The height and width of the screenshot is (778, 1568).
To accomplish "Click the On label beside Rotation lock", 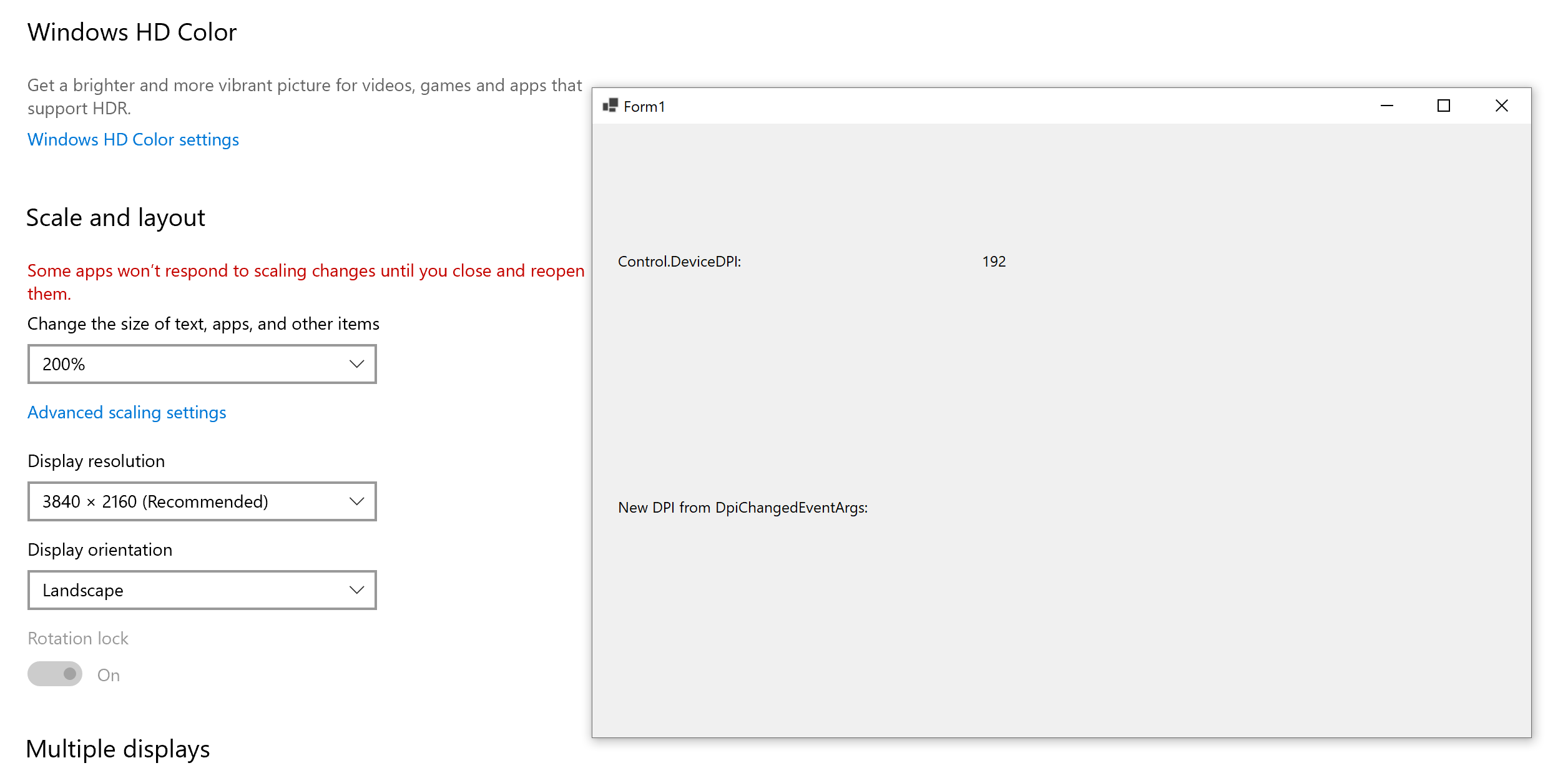I will [109, 675].
